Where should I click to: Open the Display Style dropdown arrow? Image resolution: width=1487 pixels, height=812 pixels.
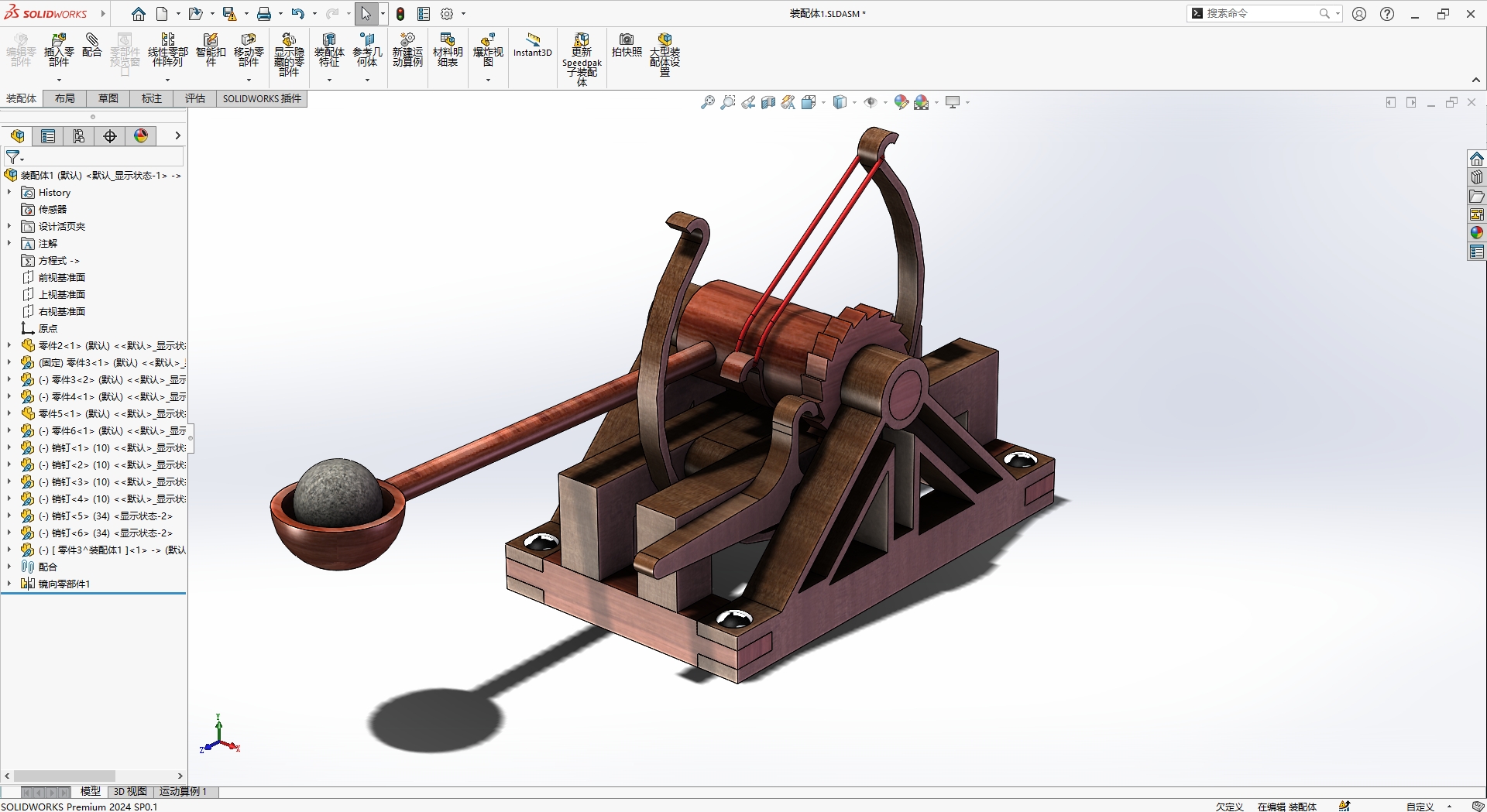click(854, 102)
